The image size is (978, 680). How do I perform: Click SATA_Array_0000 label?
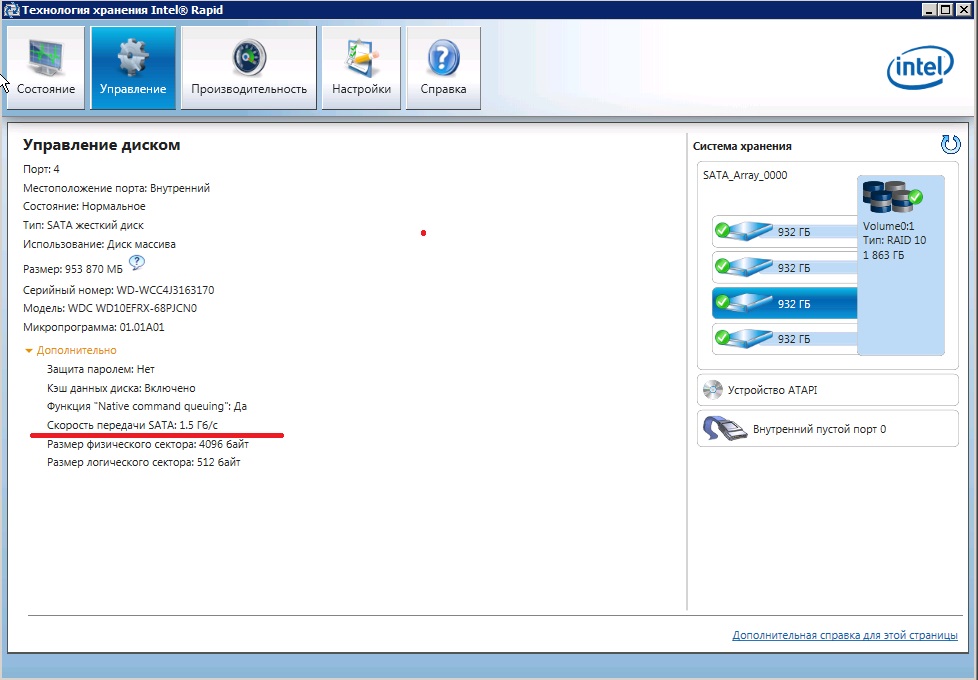745,175
